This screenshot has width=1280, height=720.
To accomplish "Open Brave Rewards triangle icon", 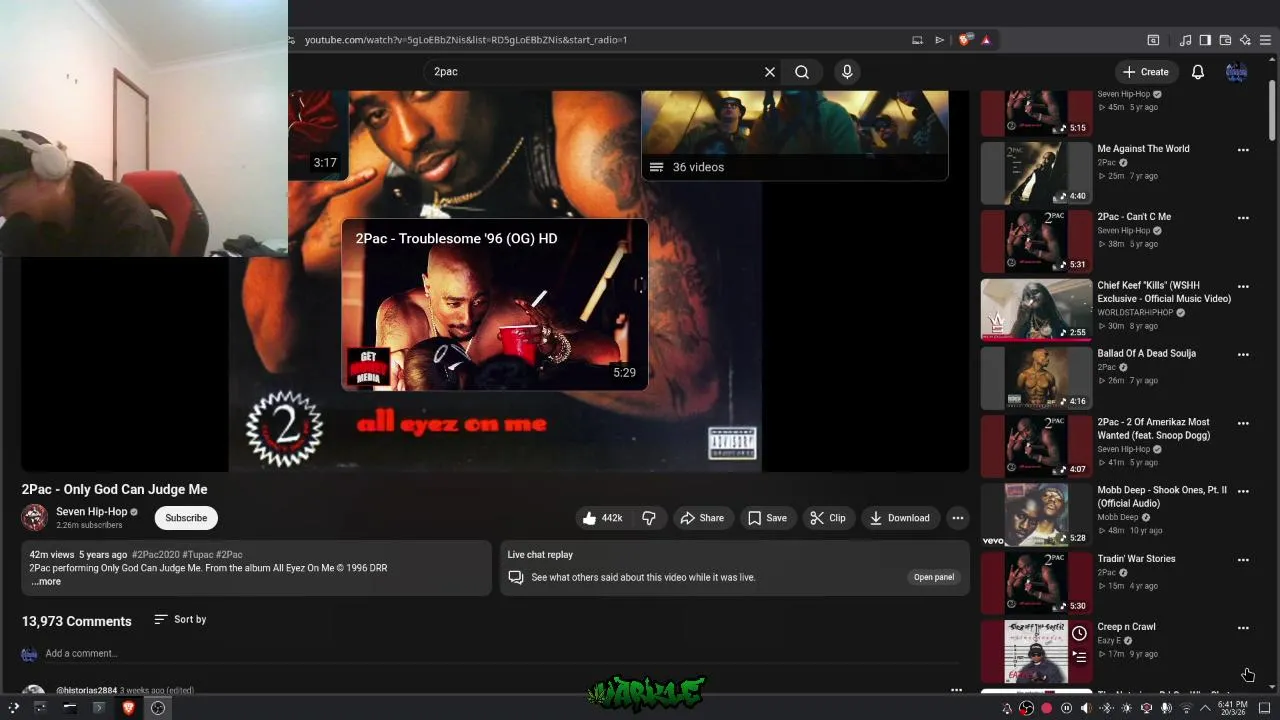I will coord(986,40).
